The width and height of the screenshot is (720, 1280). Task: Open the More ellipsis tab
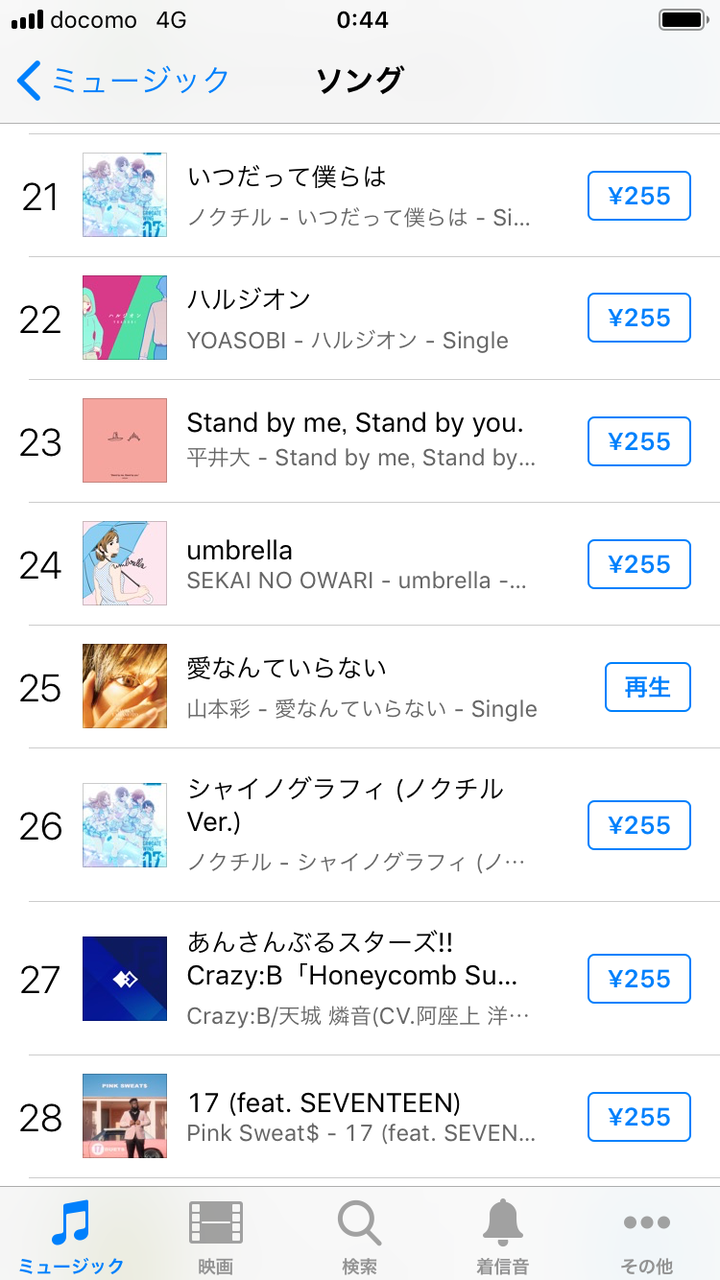click(x=647, y=1222)
